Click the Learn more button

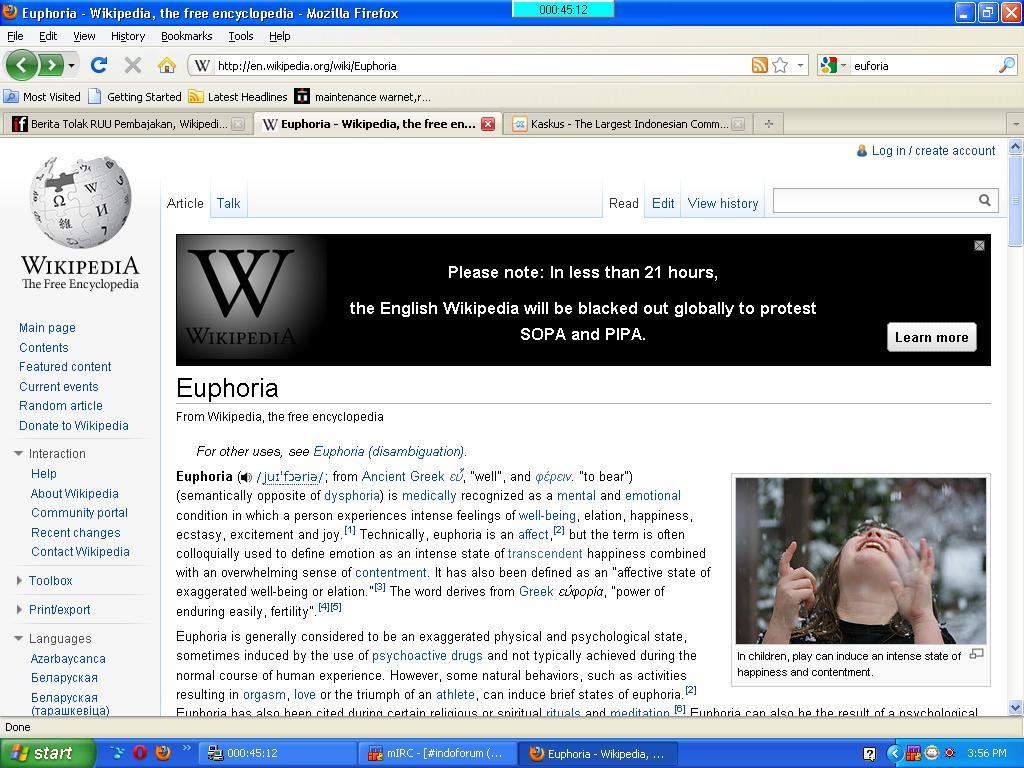pyautogui.click(x=931, y=337)
